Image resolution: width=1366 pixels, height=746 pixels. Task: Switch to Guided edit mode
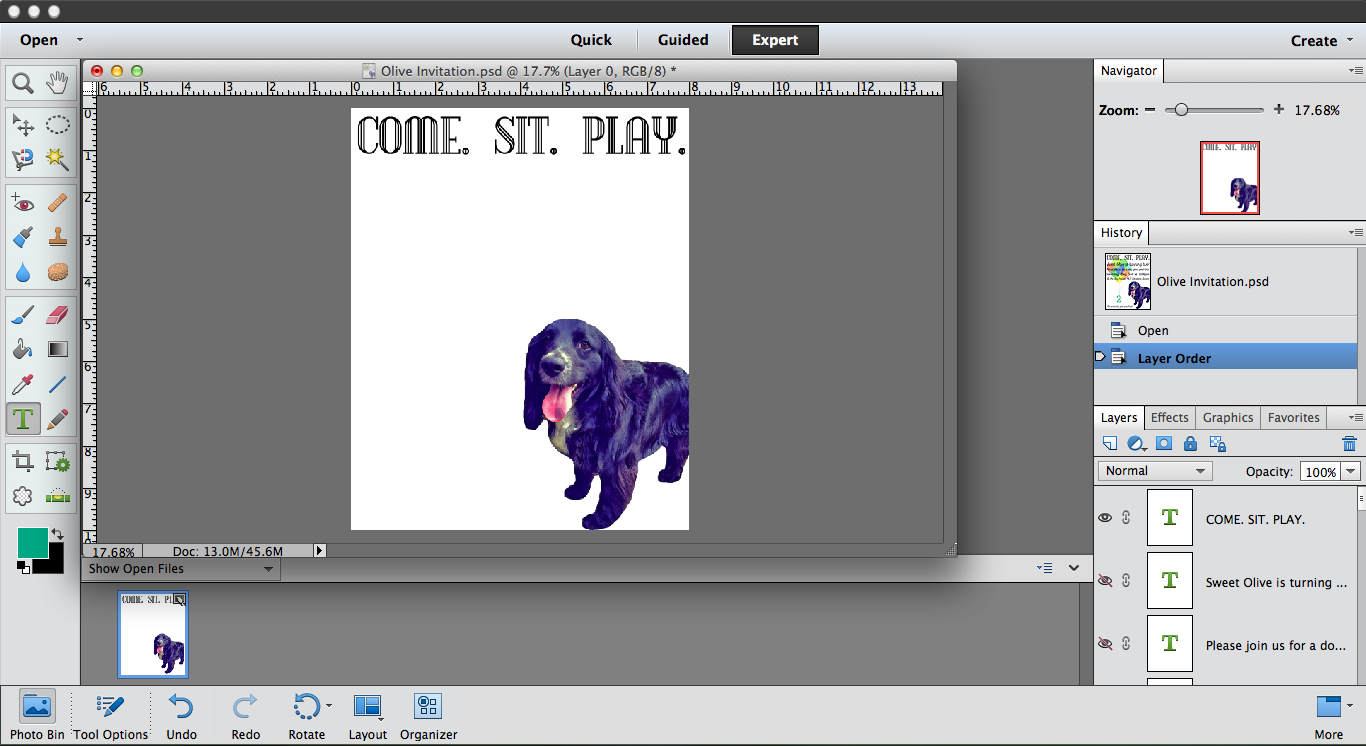point(683,40)
